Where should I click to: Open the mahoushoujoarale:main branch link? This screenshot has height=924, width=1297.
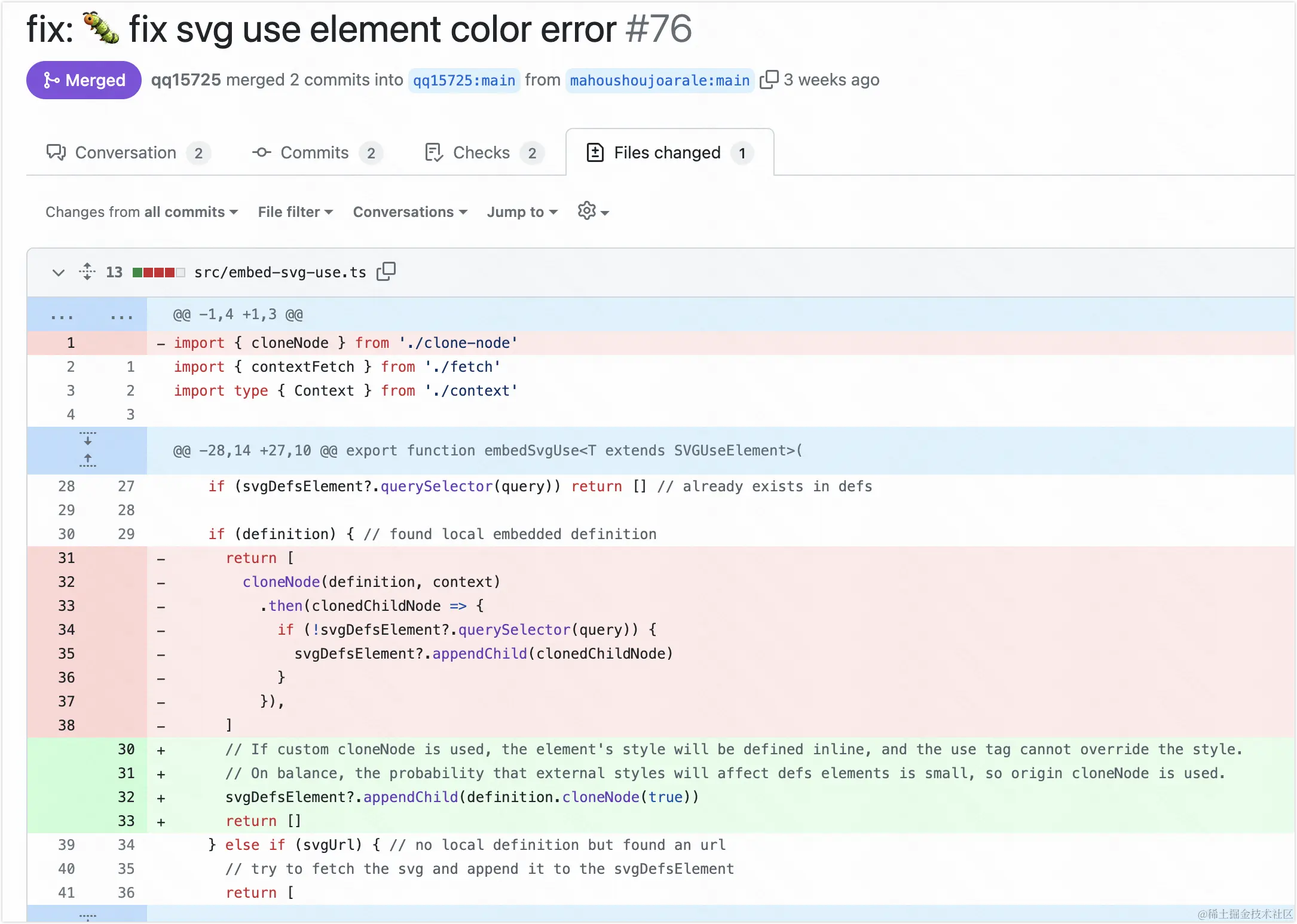click(x=659, y=80)
